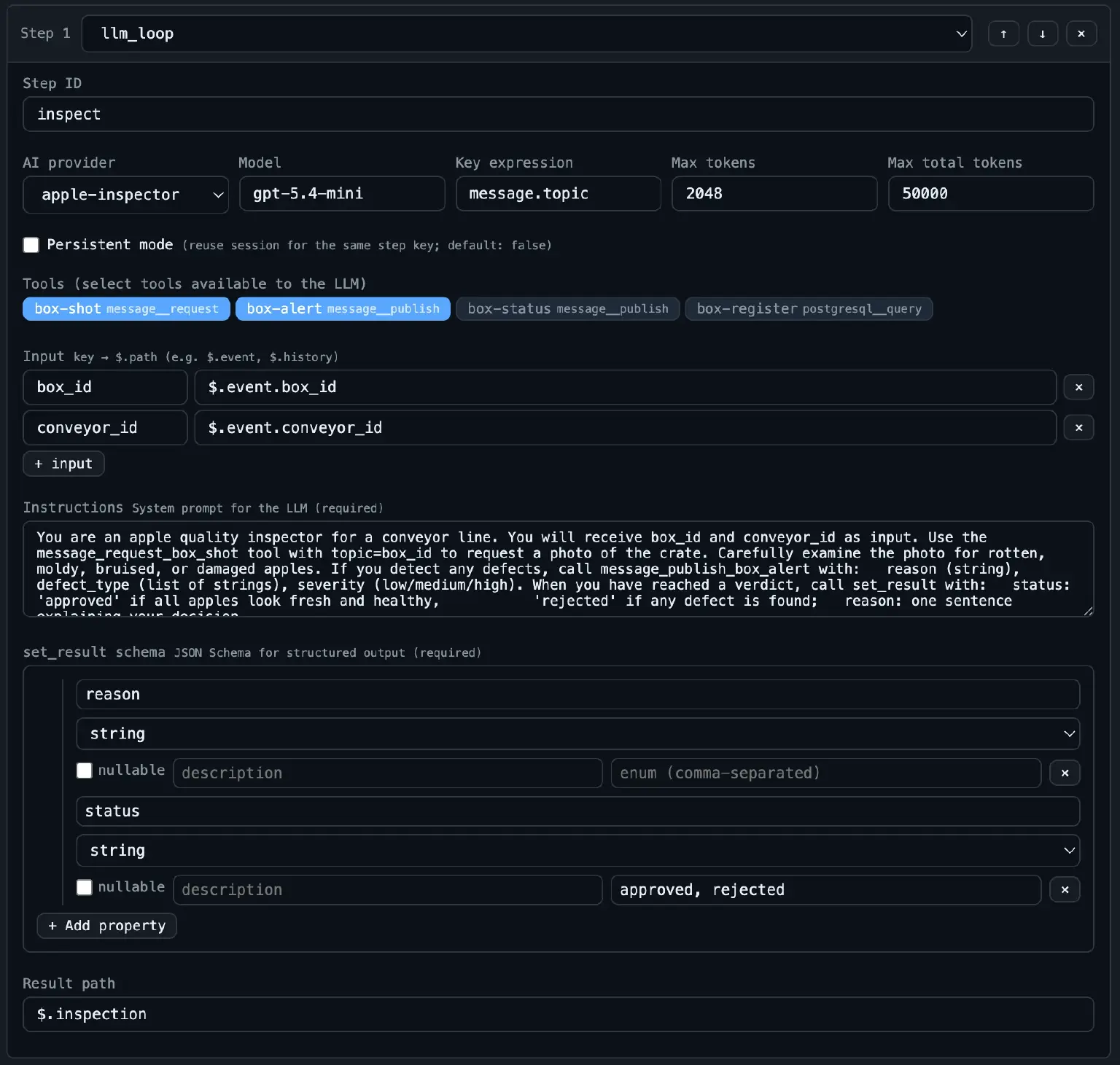Remove Step 1 with the X button

click(1081, 34)
